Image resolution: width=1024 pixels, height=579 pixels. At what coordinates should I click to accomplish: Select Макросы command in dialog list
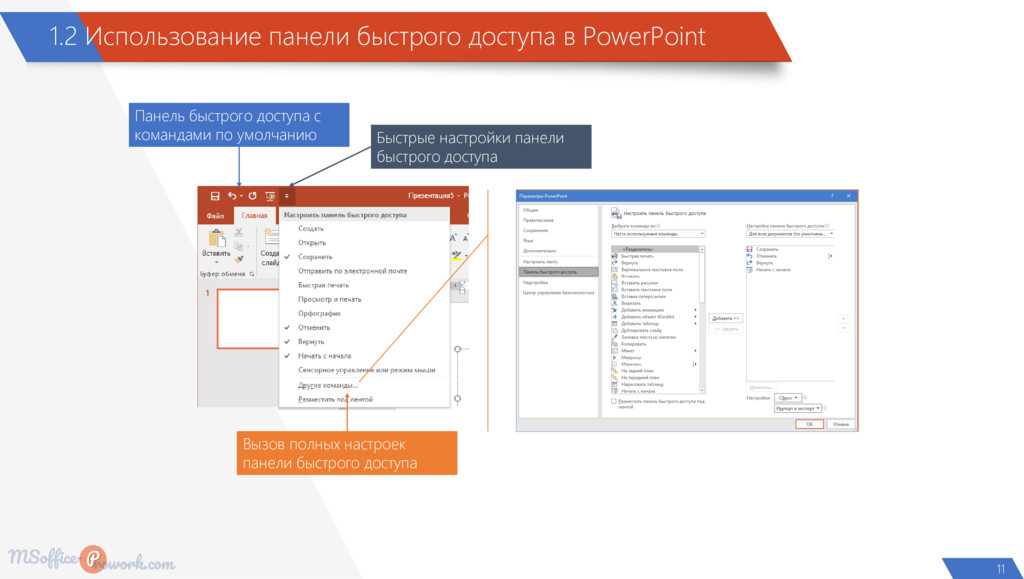point(655,358)
